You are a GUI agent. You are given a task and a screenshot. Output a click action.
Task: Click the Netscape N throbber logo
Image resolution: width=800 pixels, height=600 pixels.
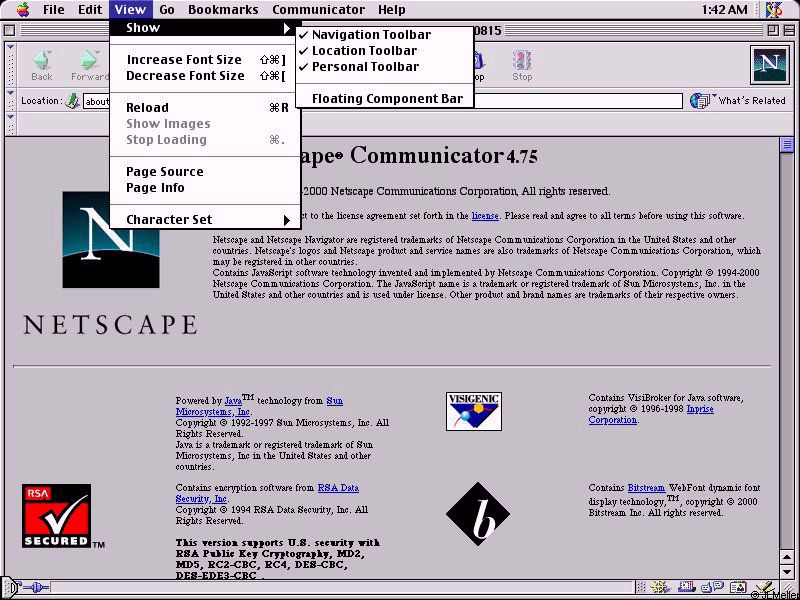coord(770,65)
